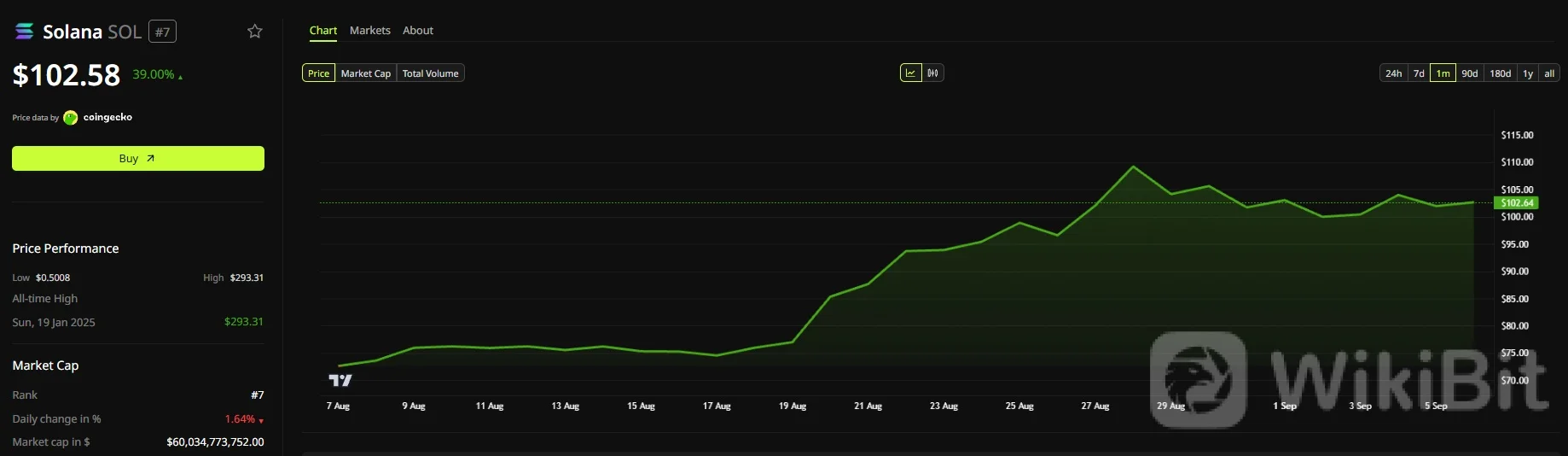Click the Solana SOL title text
Viewport: 1568px width, 456px height.
pyautogui.click(x=92, y=32)
